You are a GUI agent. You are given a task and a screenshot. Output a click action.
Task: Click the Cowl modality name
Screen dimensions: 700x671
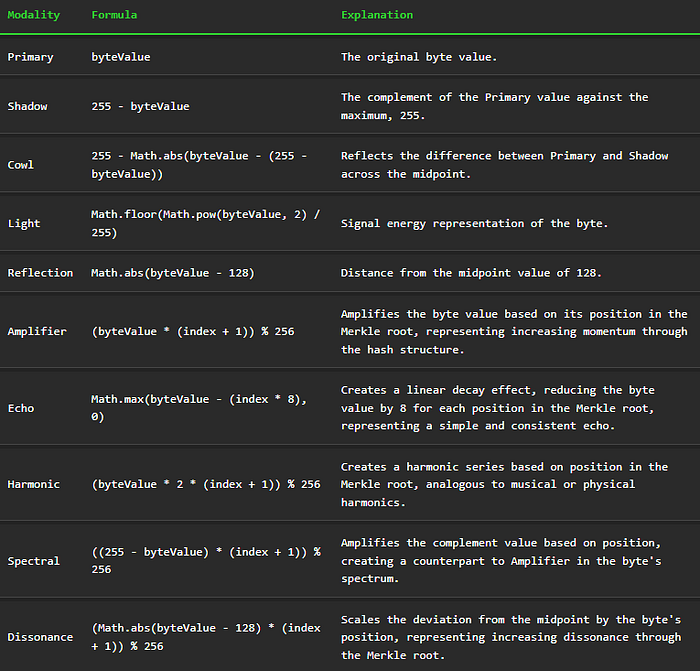click(21, 165)
